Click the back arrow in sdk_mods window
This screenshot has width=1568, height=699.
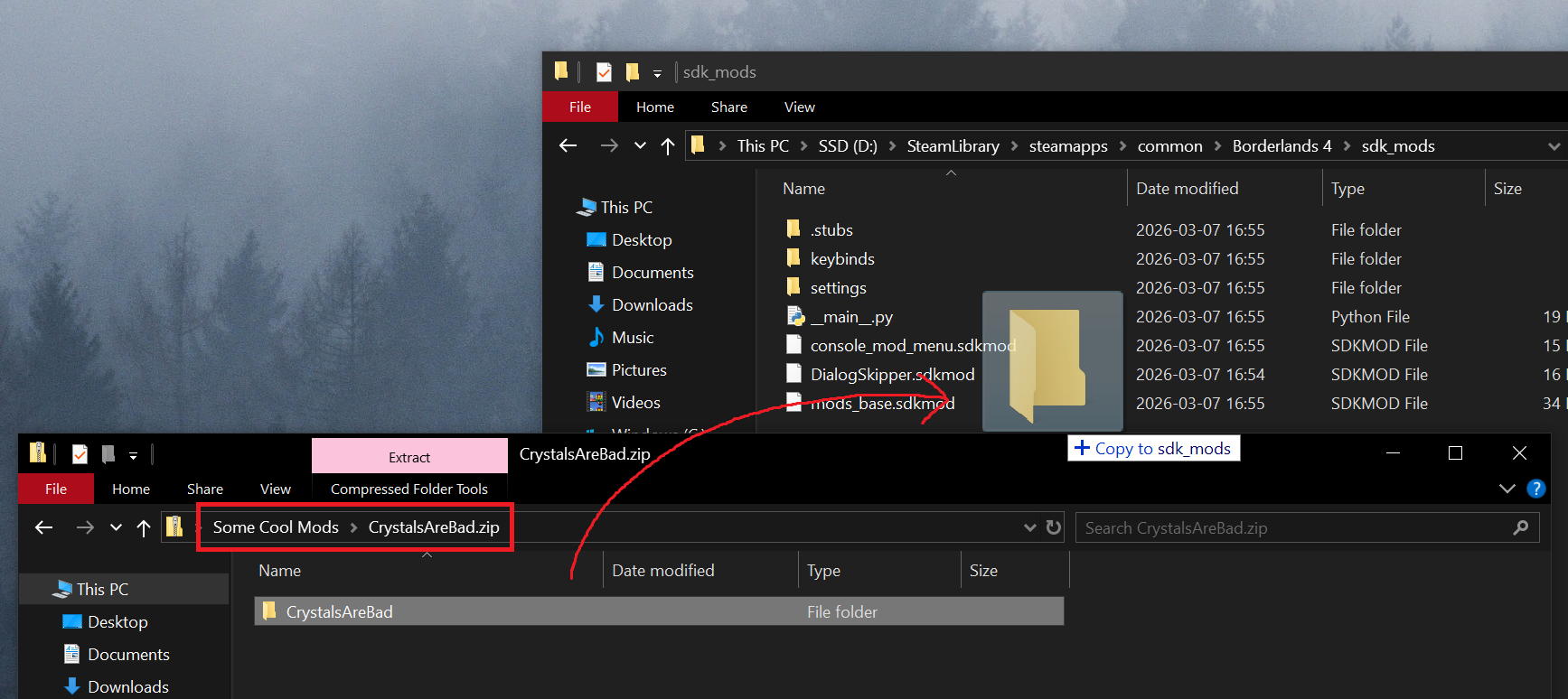click(x=568, y=145)
